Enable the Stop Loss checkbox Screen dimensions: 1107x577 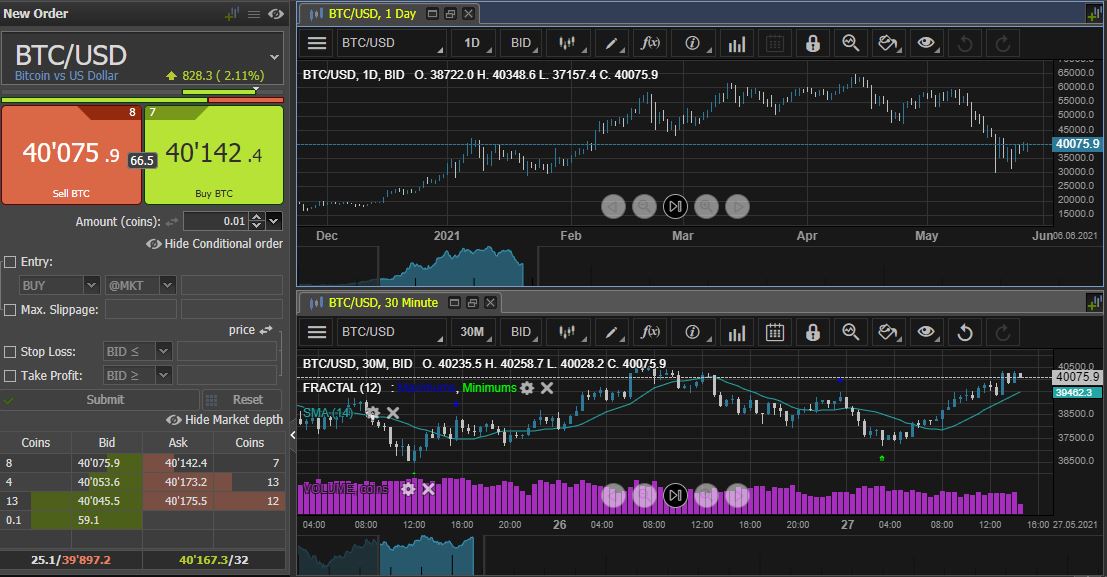click(10, 352)
